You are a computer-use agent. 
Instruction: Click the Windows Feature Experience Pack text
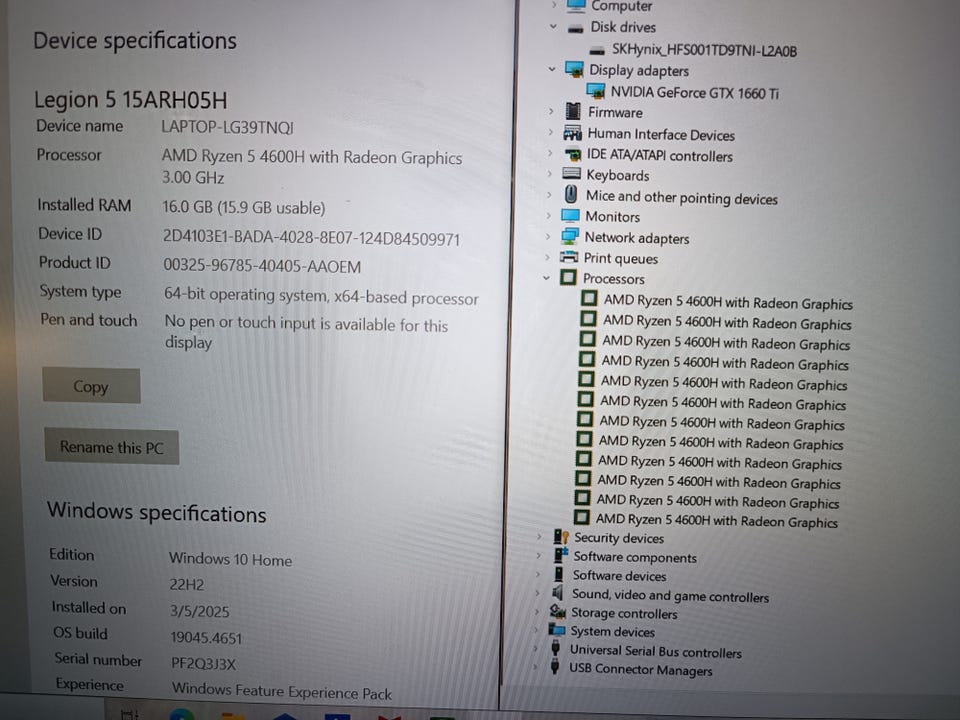pyautogui.click(x=282, y=691)
